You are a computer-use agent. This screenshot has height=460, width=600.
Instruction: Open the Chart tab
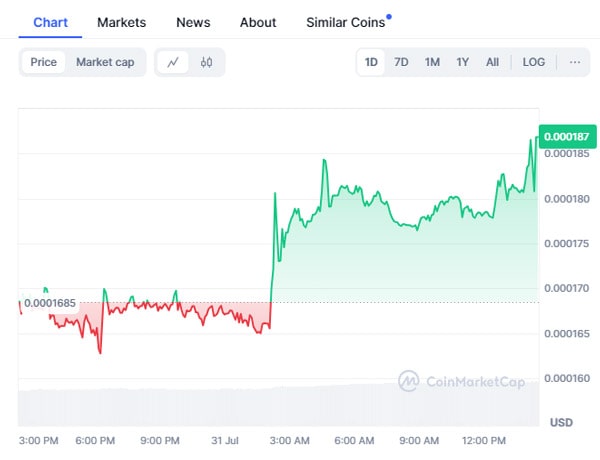pyautogui.click(x=50, y=22)
